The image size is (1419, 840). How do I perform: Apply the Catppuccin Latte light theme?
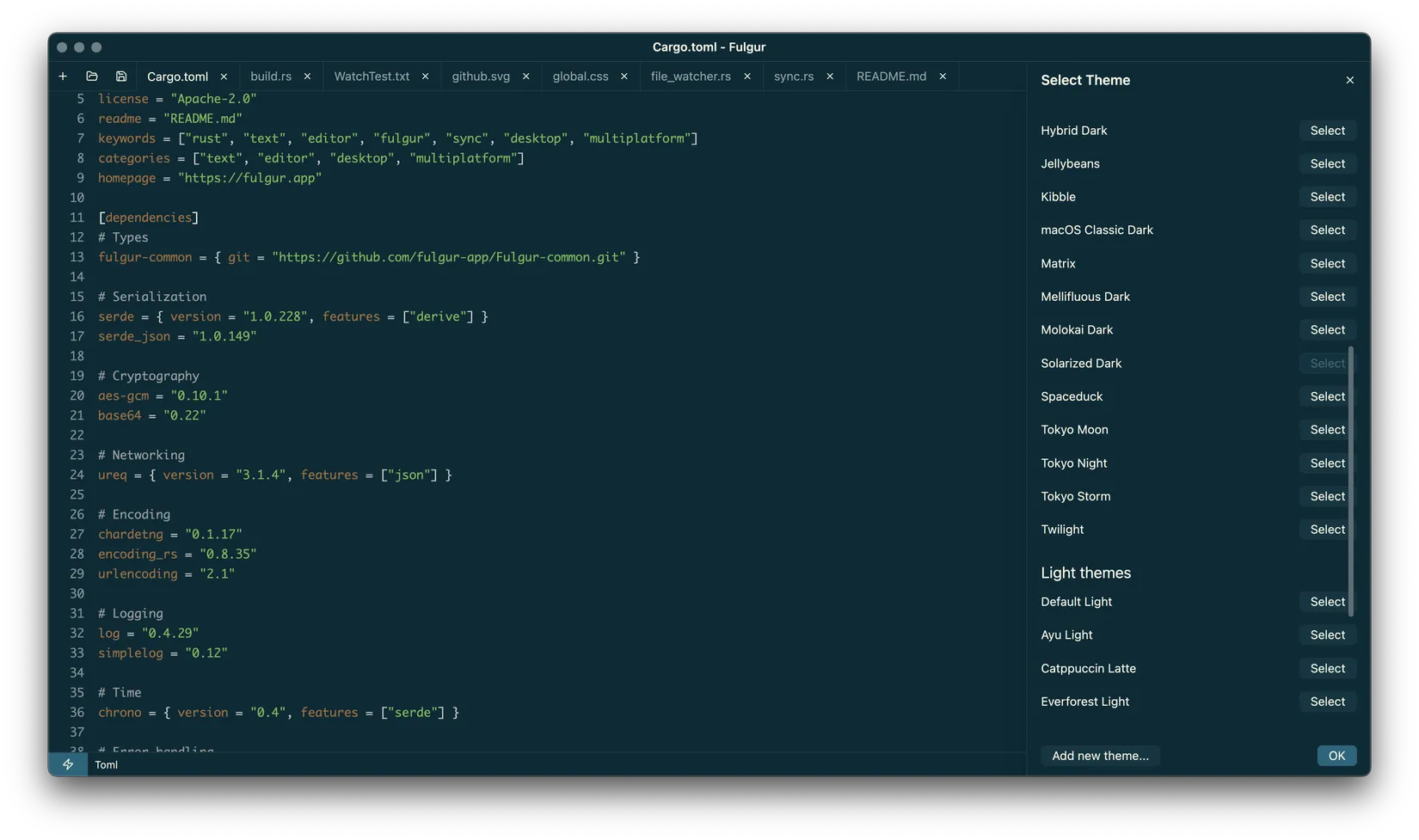click(1327, 668)
